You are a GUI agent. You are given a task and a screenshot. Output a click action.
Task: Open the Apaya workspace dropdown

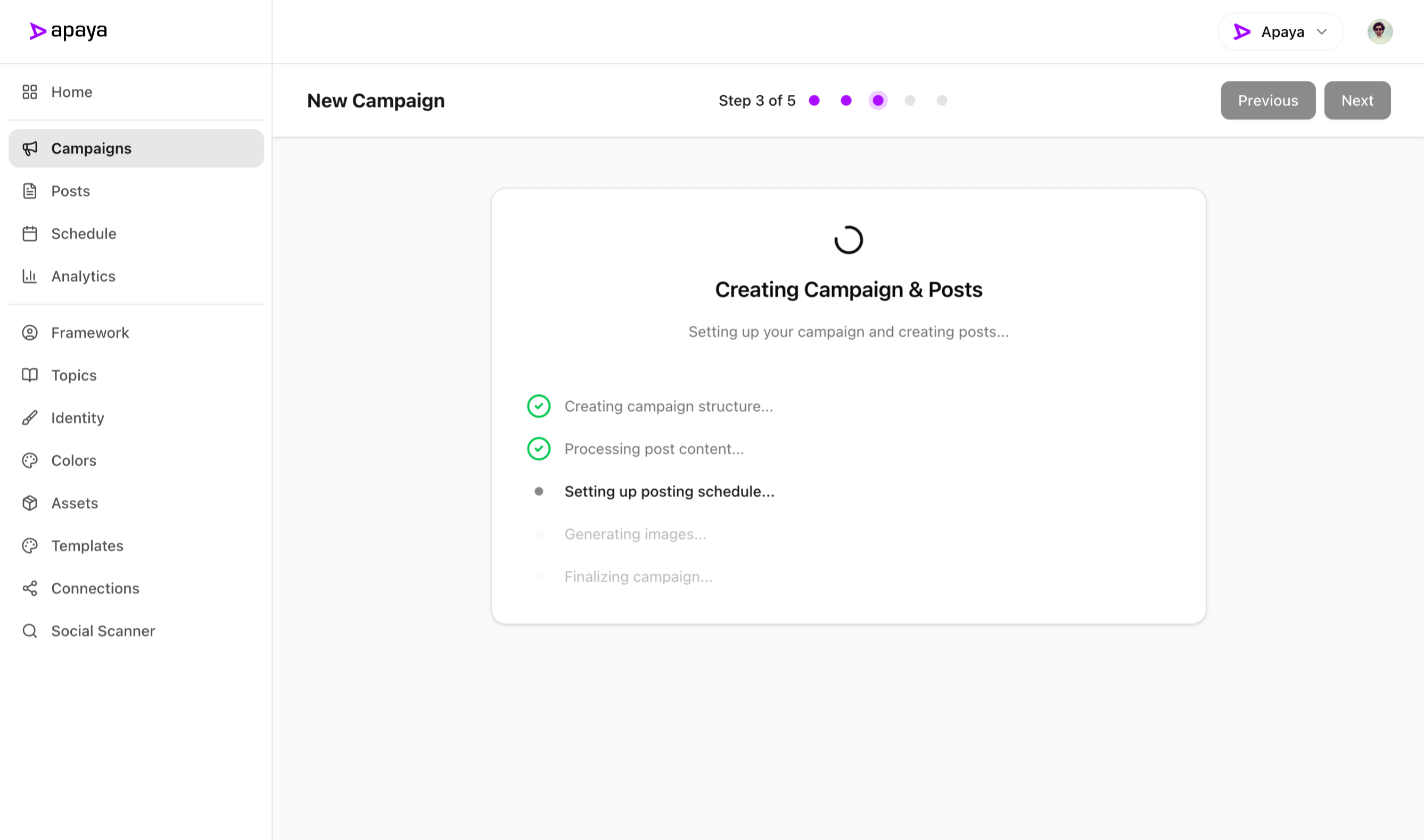(1280, 32)
